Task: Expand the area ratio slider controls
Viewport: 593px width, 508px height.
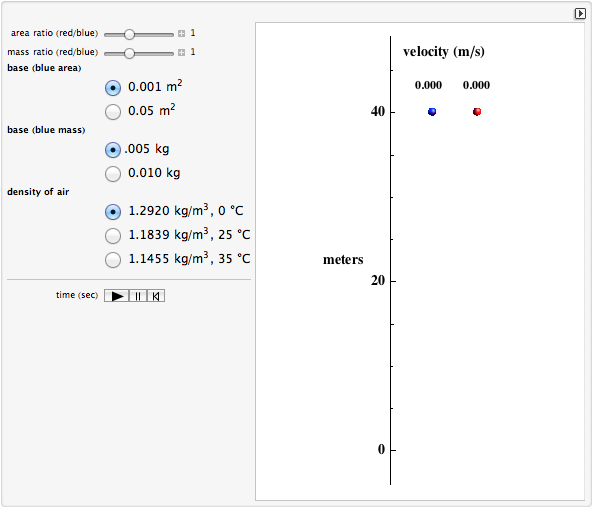Action: [x=182, y=33]
